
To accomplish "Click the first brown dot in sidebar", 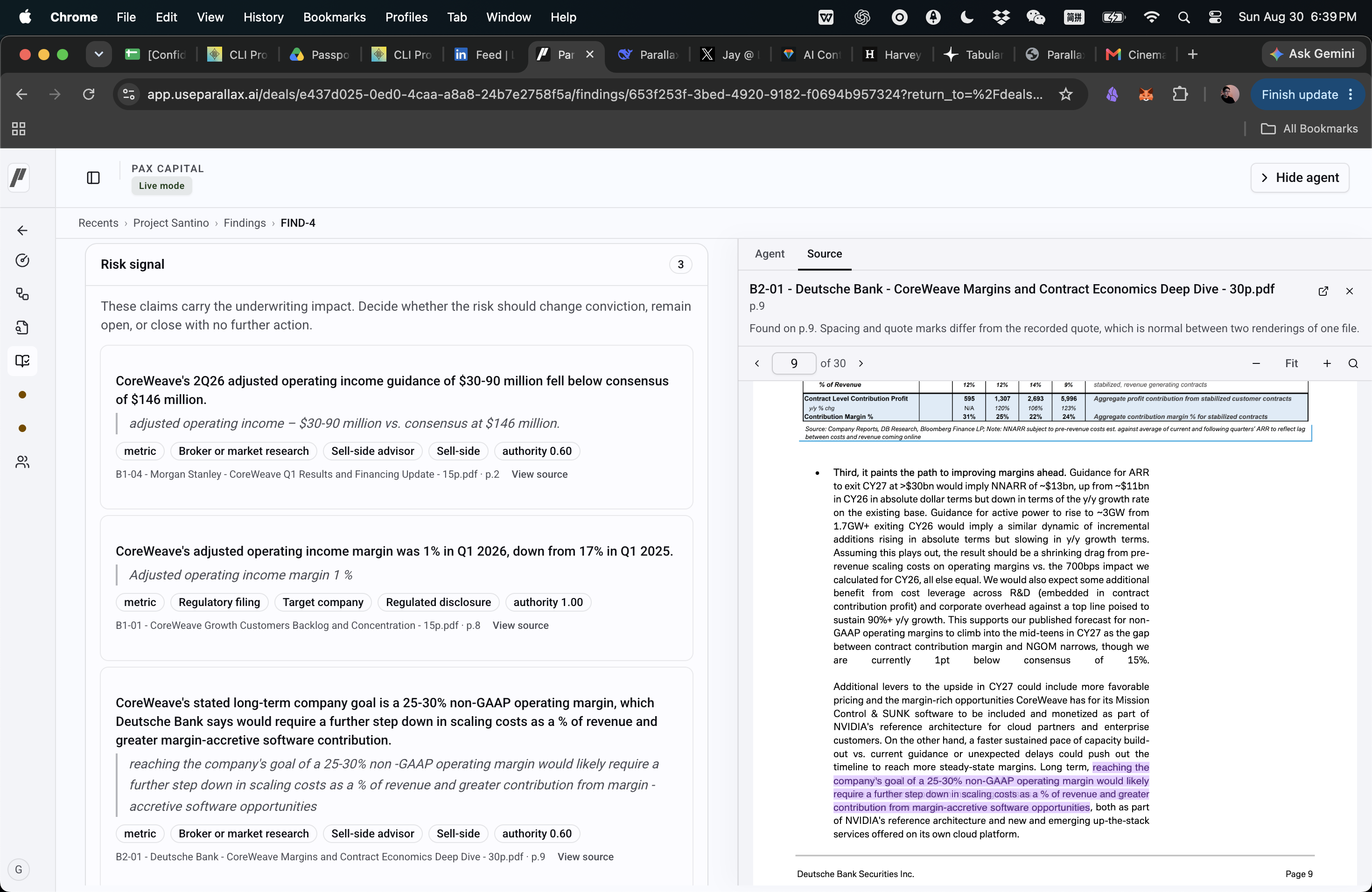I will coord(22,395).
